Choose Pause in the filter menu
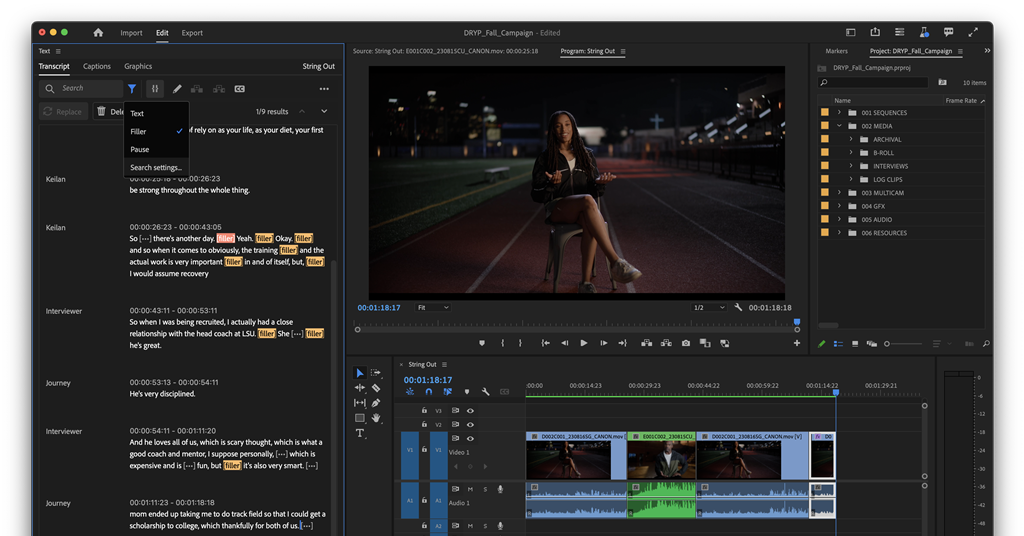1024x536 pixels. tap(156, 150)
